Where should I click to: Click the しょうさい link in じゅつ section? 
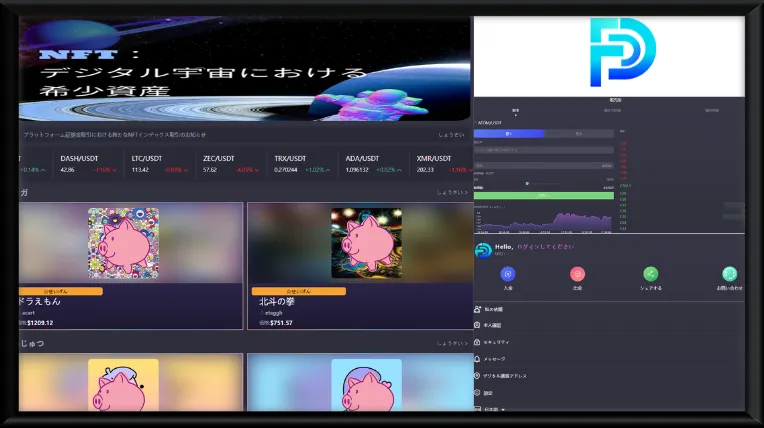pos(452,343)
